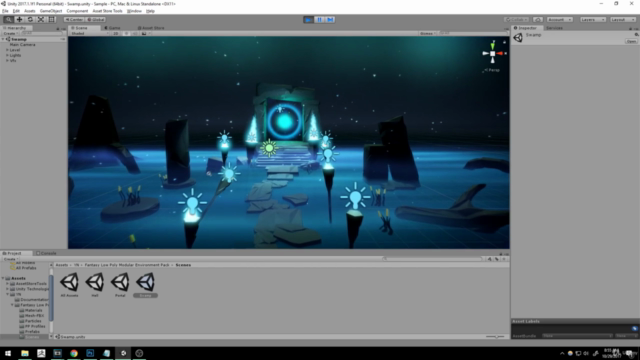Image resolution: width=640 pixels, height=360 pixels.
Task: Collapse the Assets folder in Project tree
Action: tap(3, 278)
